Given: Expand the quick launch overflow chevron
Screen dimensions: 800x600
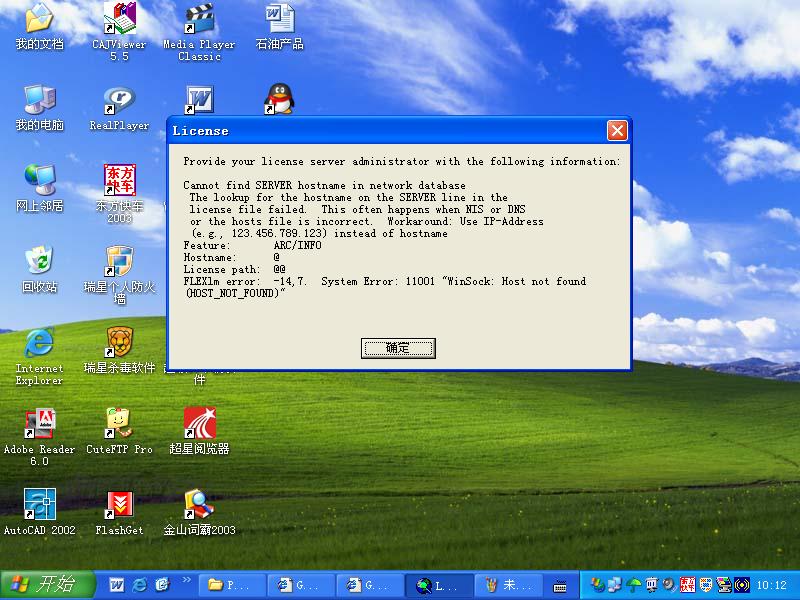Looking at the screenshot, I should pos(187,580).
